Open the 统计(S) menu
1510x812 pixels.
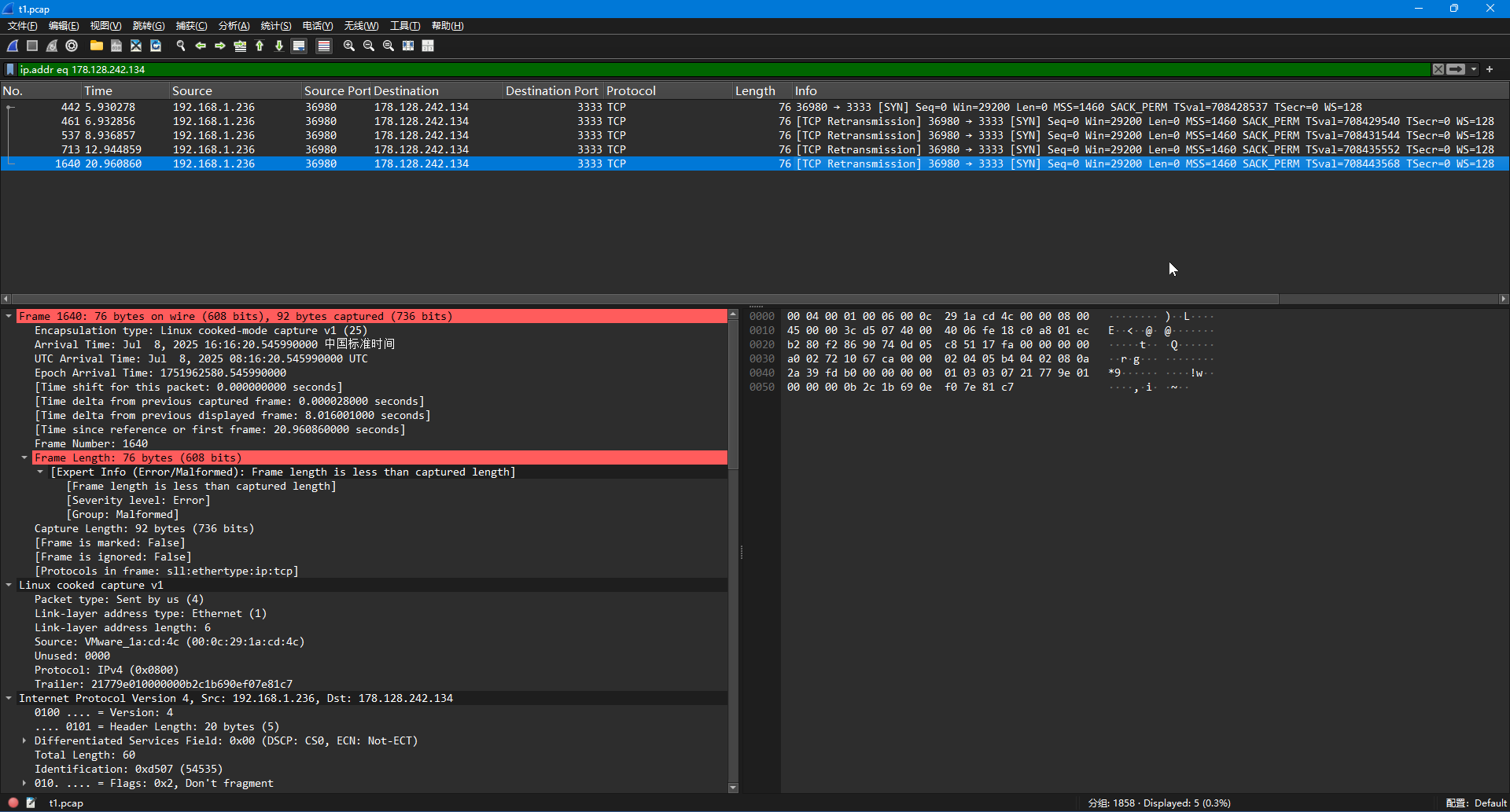point(275,26)
